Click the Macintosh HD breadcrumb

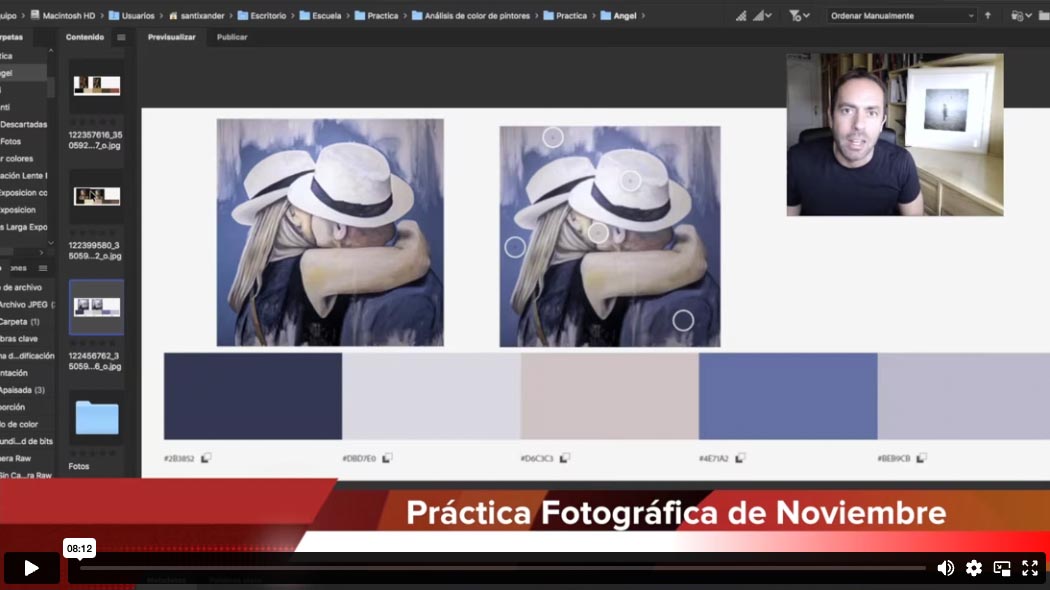pyautogui.click(x=63, y=15)
